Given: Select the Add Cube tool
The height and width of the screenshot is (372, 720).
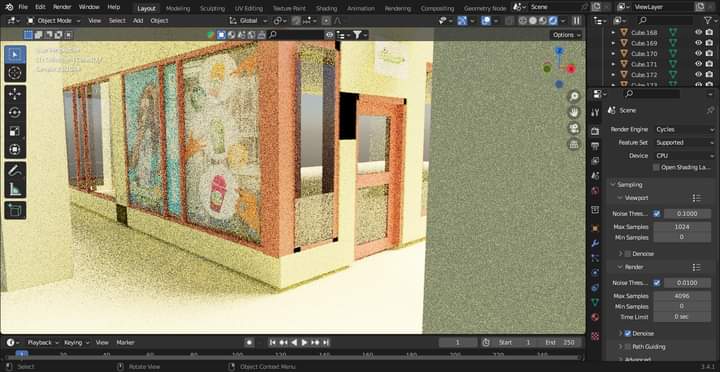Looking at the screenshot, I should coord(15,210).
